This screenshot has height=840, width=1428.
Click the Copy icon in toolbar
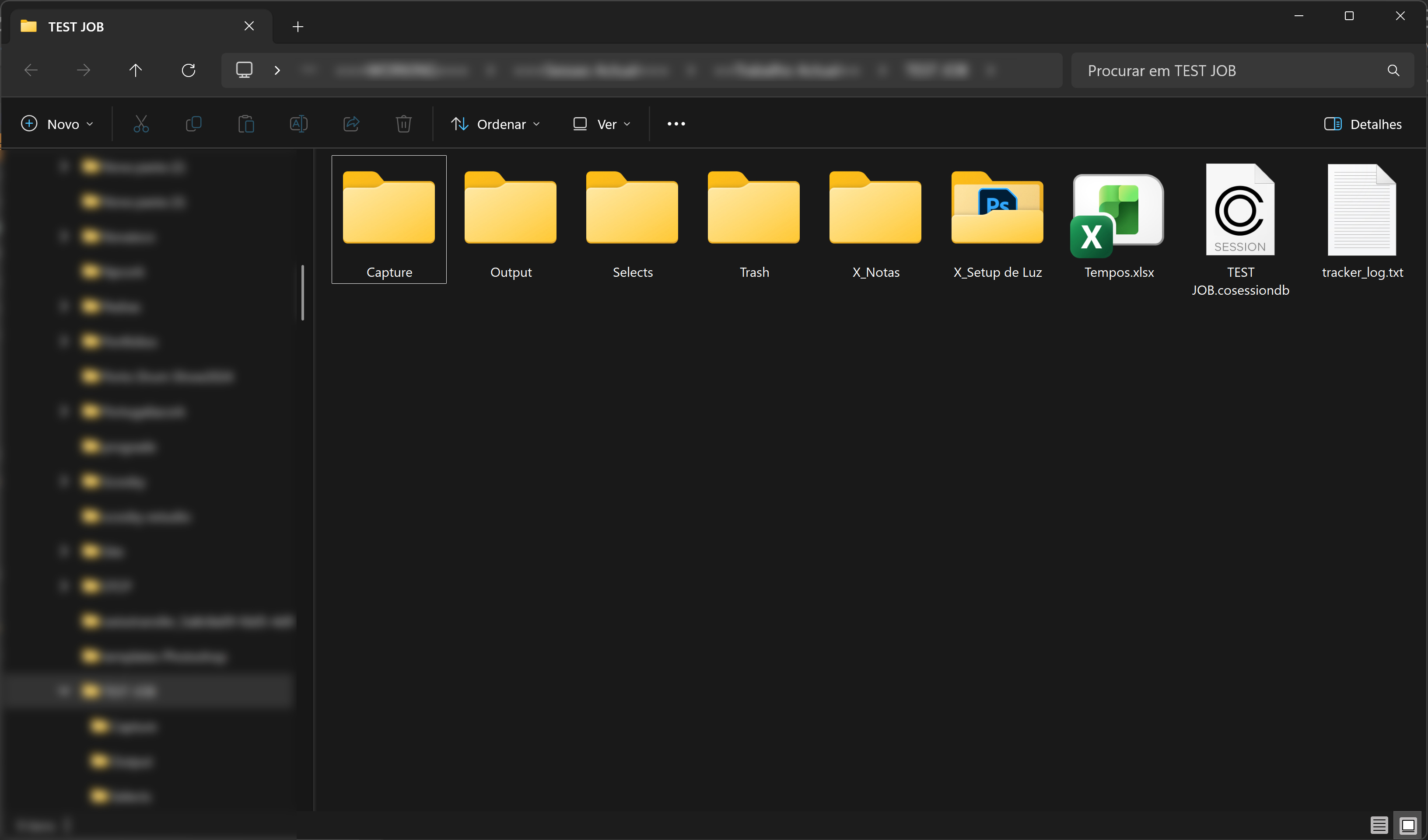[194, 123]
